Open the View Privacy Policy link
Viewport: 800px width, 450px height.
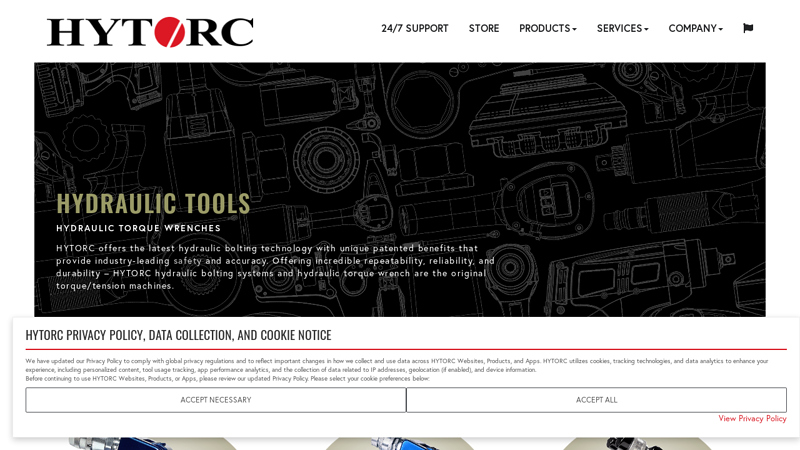[x=752, y=418]
